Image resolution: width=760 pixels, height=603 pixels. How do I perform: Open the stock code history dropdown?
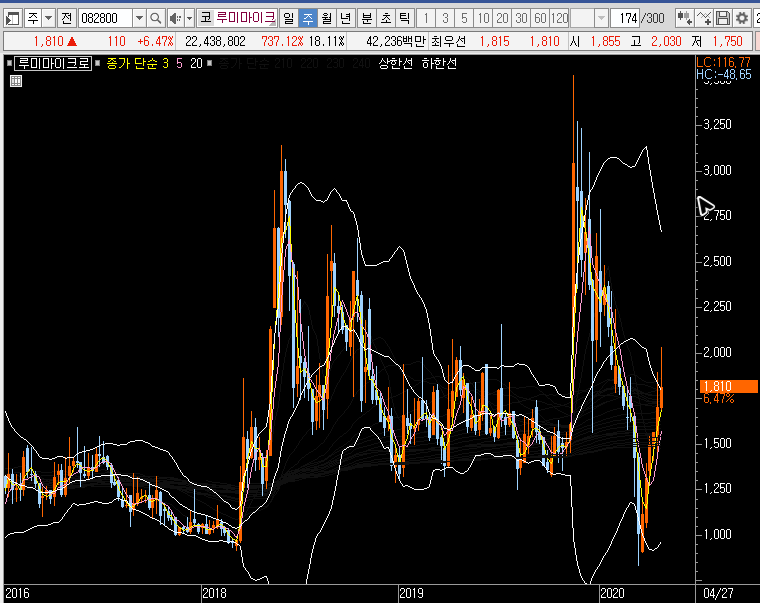coord(139,19)
